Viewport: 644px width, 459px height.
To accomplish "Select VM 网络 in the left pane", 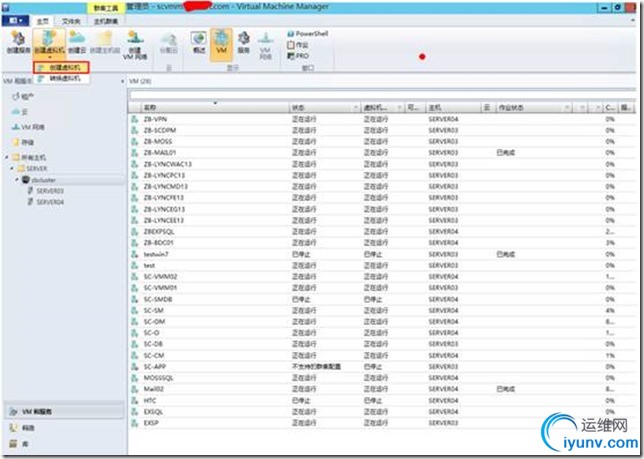I will (x=32, y=127).
